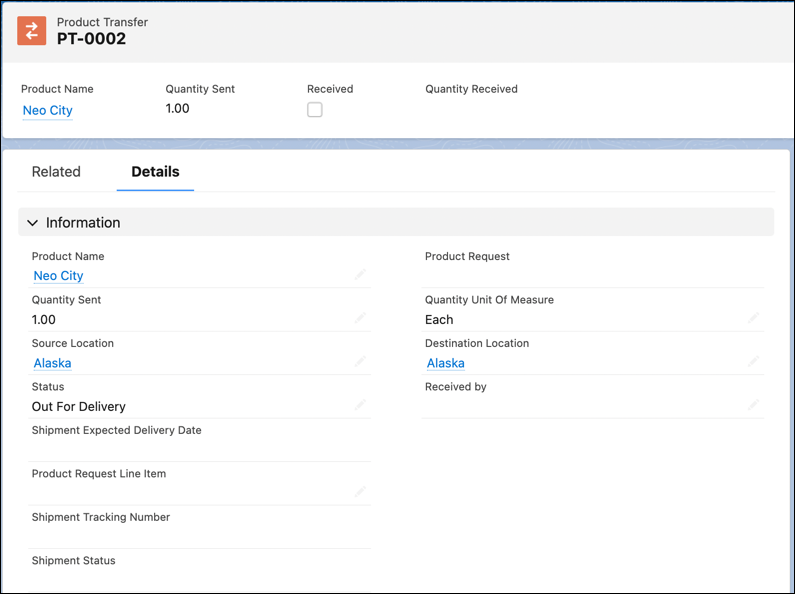This screenshot has height=594, width=795.
Task: Click the Quantity Received header label
Action: coord(472,89)
